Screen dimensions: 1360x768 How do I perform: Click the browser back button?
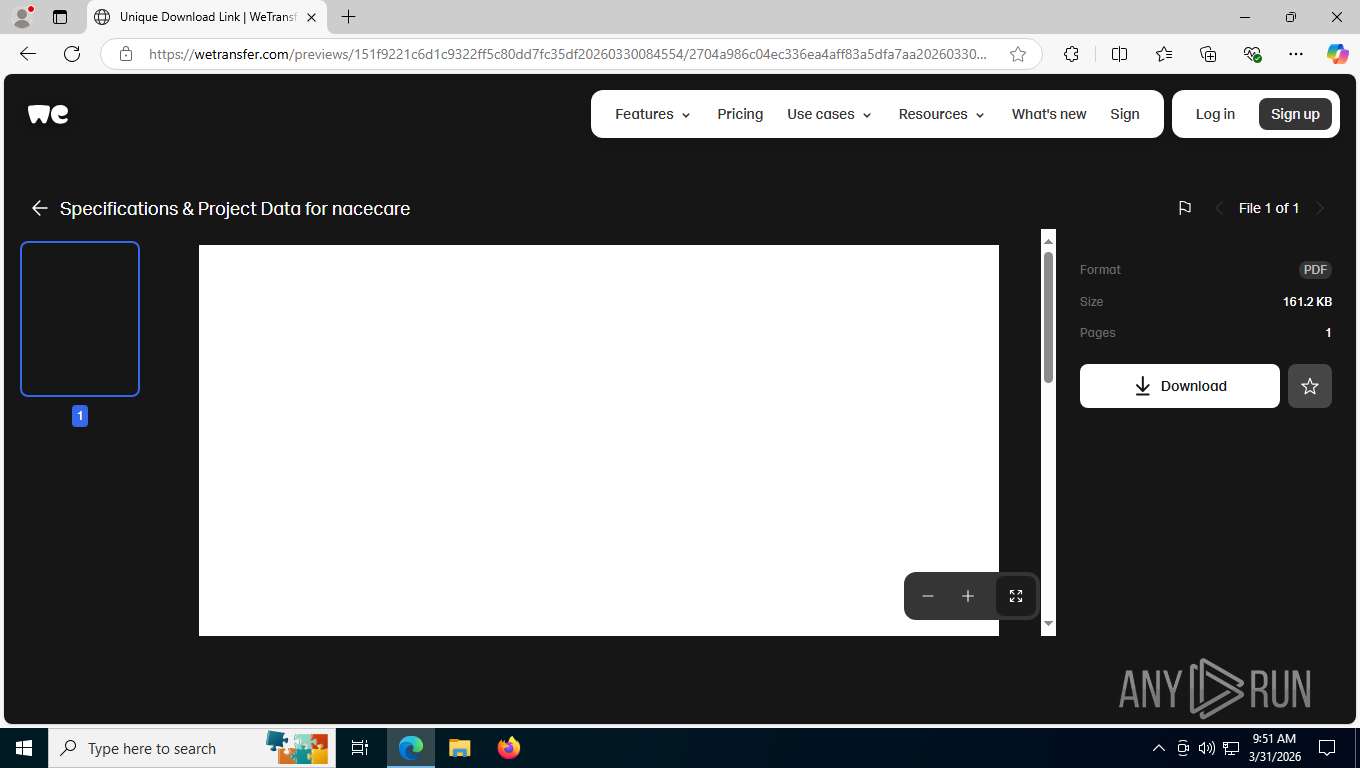(28, 54)
